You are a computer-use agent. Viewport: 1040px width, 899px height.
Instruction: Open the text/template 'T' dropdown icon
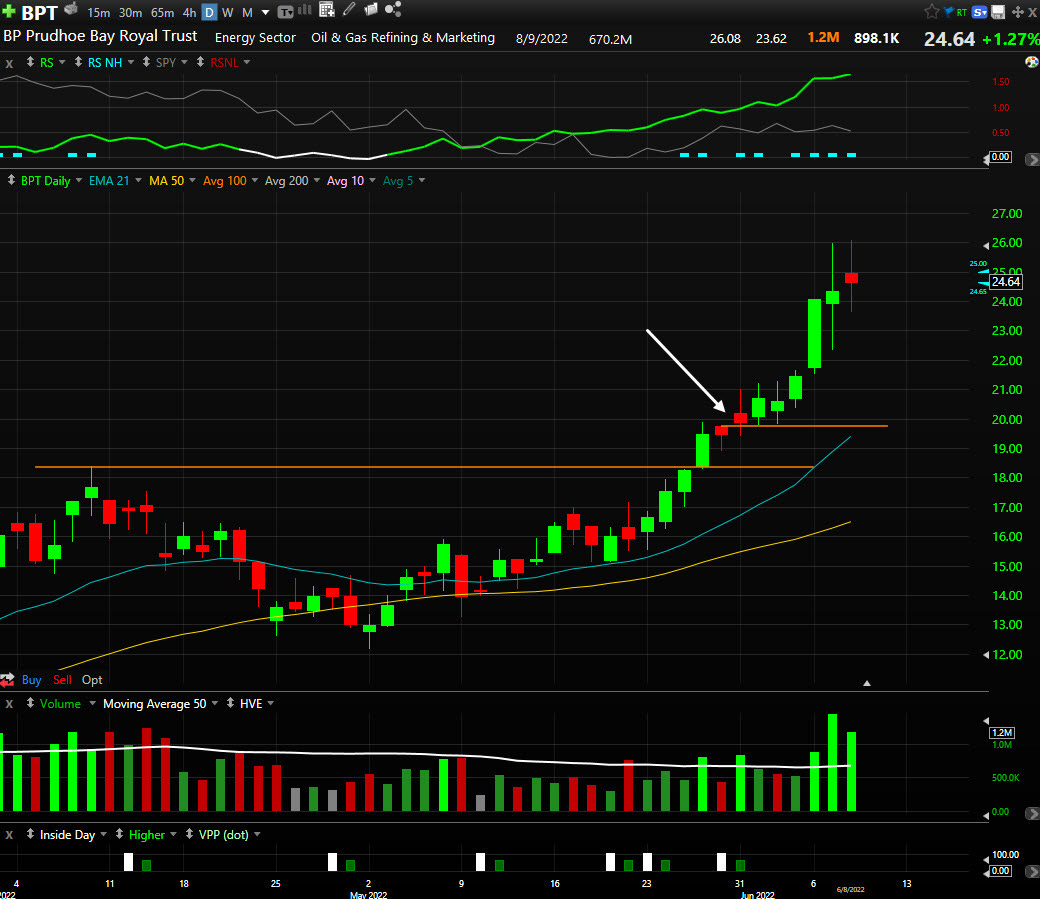pos(285,12)
